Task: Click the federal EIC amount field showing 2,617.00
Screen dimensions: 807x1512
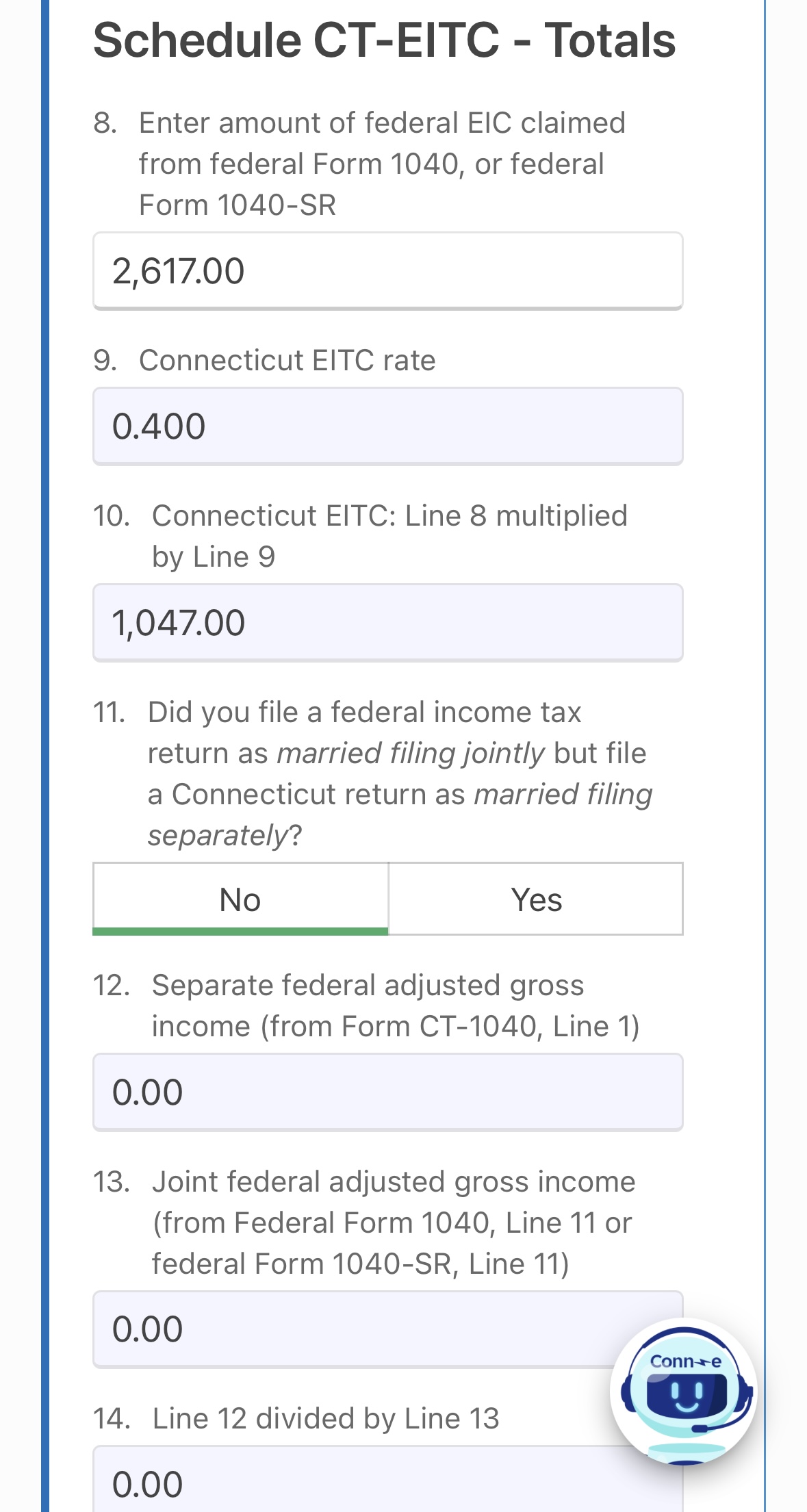Action: coord(387,270)
